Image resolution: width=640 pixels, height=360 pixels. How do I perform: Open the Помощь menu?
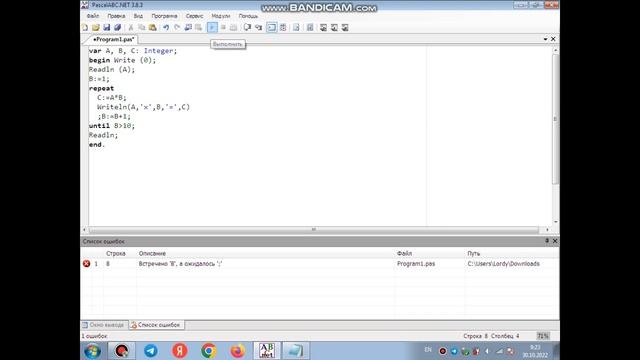tap(248, 16)
